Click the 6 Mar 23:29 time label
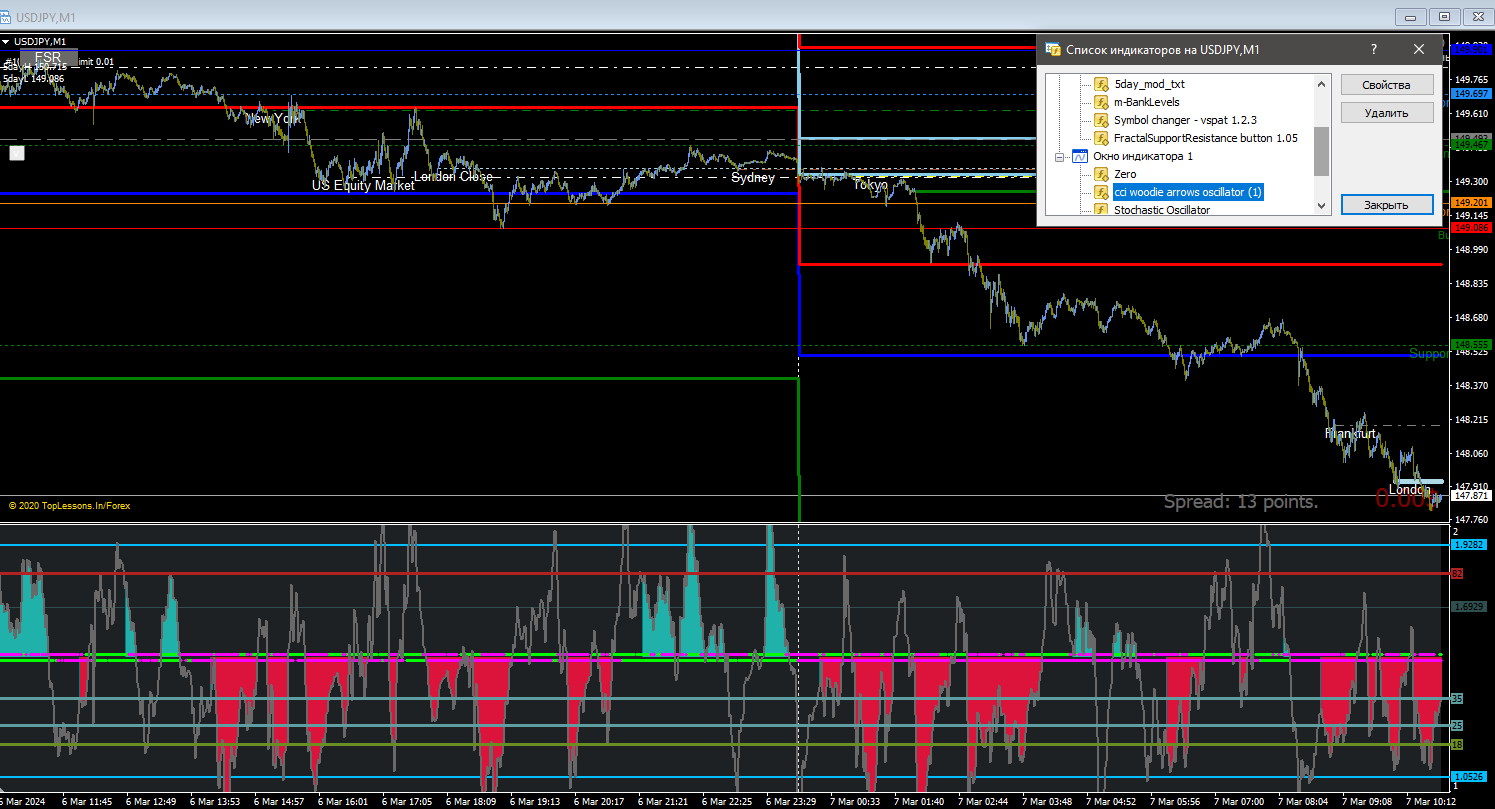This screenshot has width=1495, height=809. [793, 801]
